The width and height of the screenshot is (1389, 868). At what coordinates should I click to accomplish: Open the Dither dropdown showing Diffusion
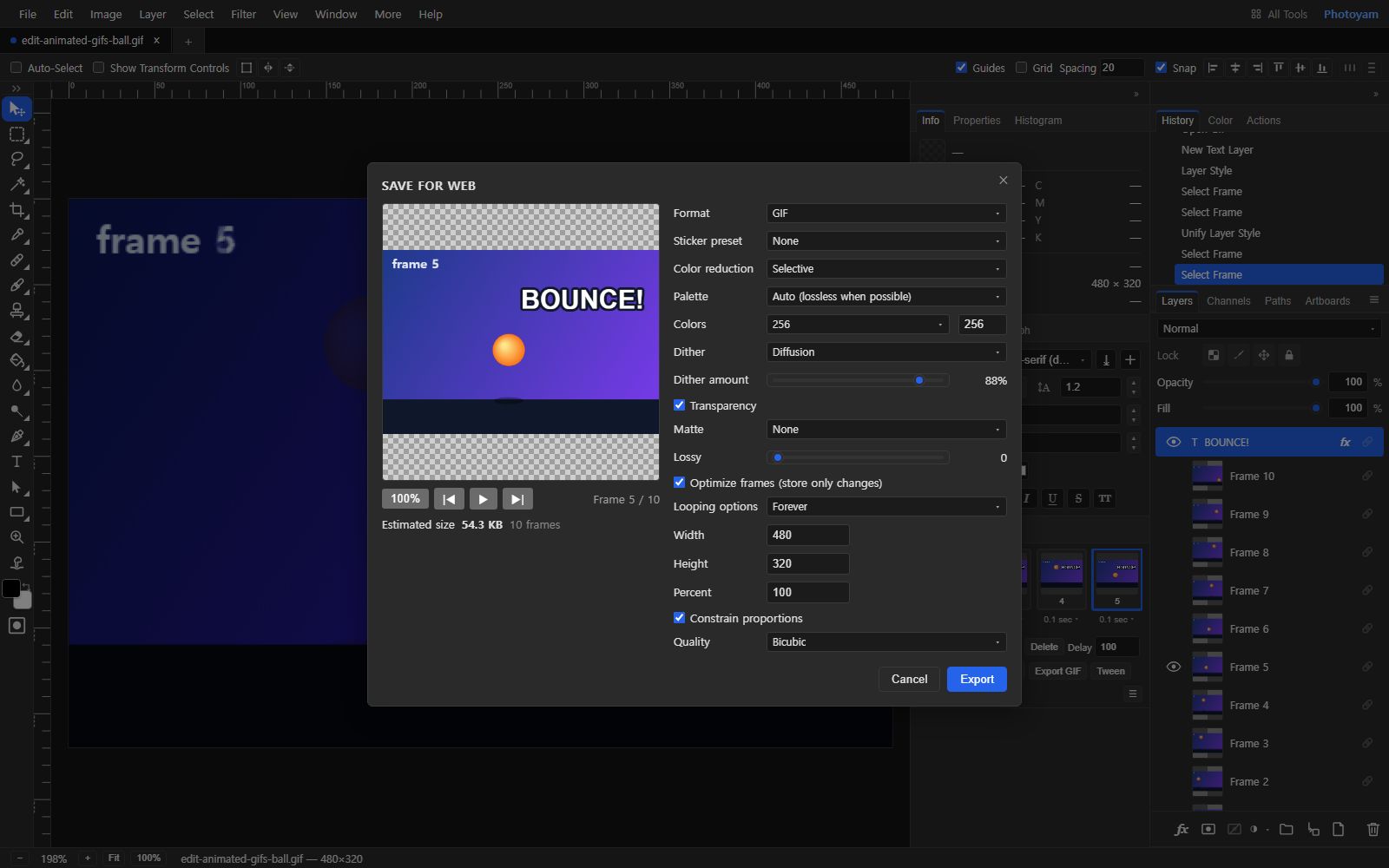coord(885,352)
